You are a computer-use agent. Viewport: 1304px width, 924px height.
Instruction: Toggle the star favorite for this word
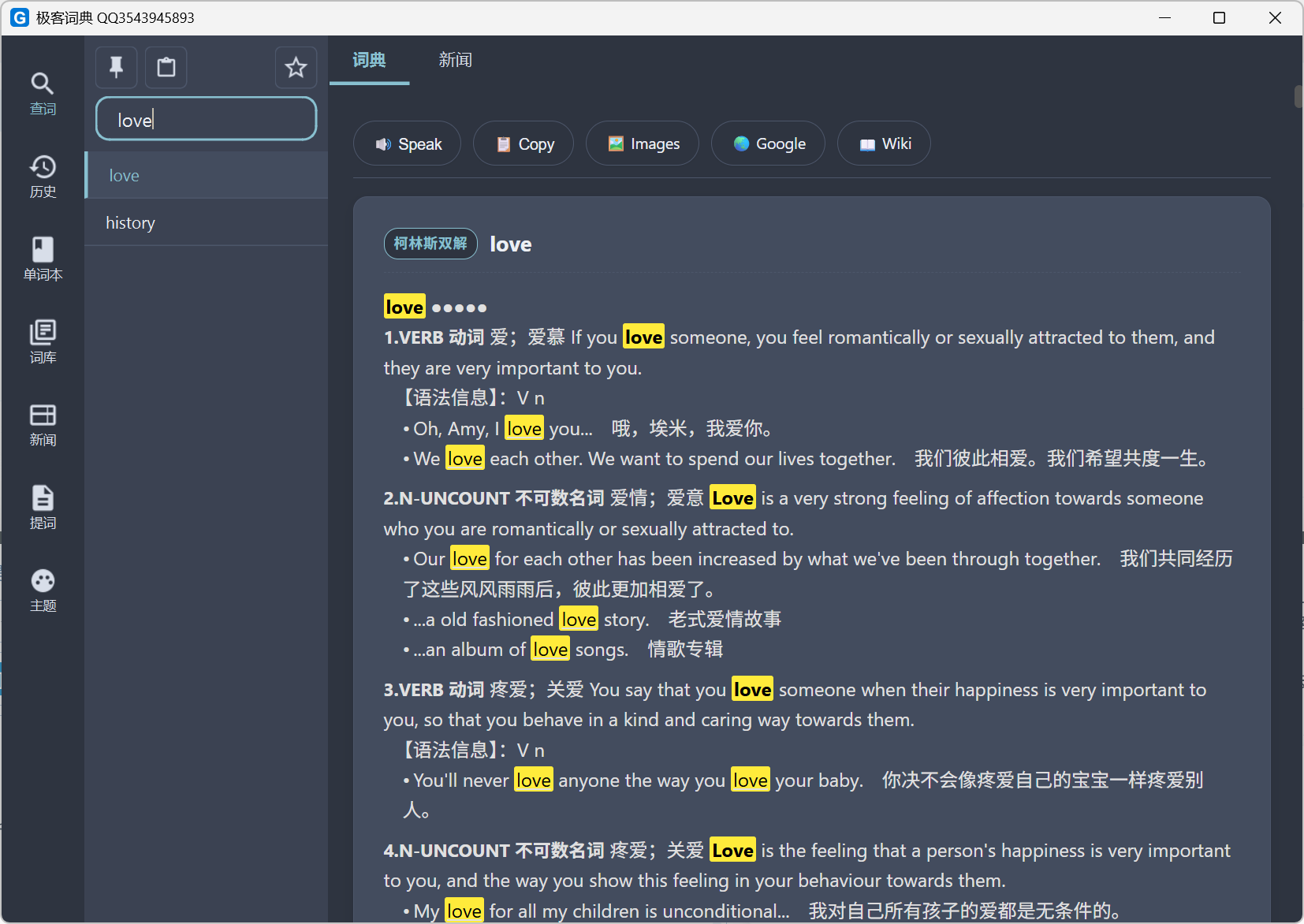pyautogui.click(x=296, y=67)
